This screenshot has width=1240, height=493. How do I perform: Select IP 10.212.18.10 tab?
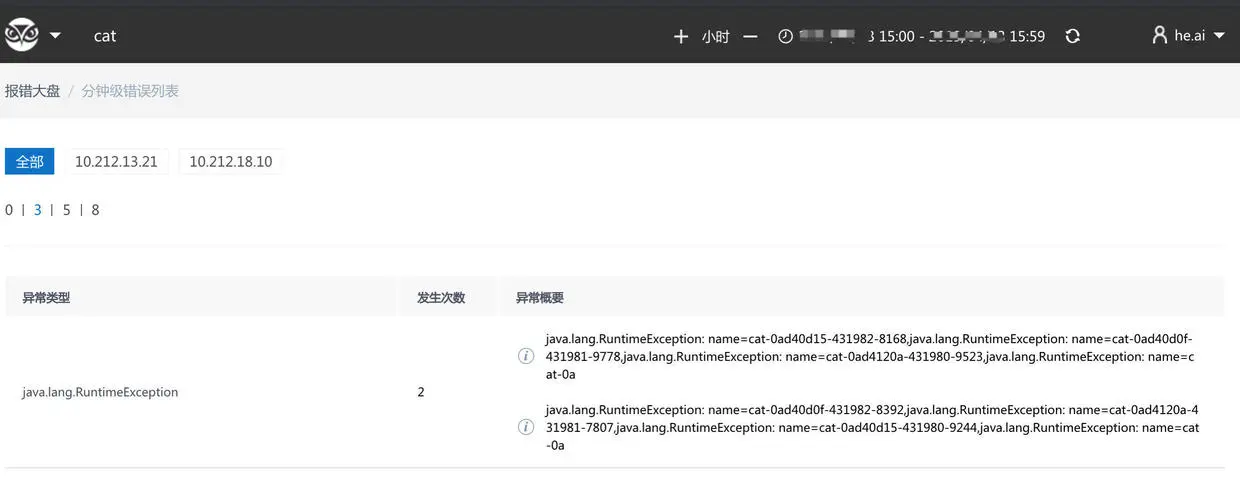pos(231,161)
